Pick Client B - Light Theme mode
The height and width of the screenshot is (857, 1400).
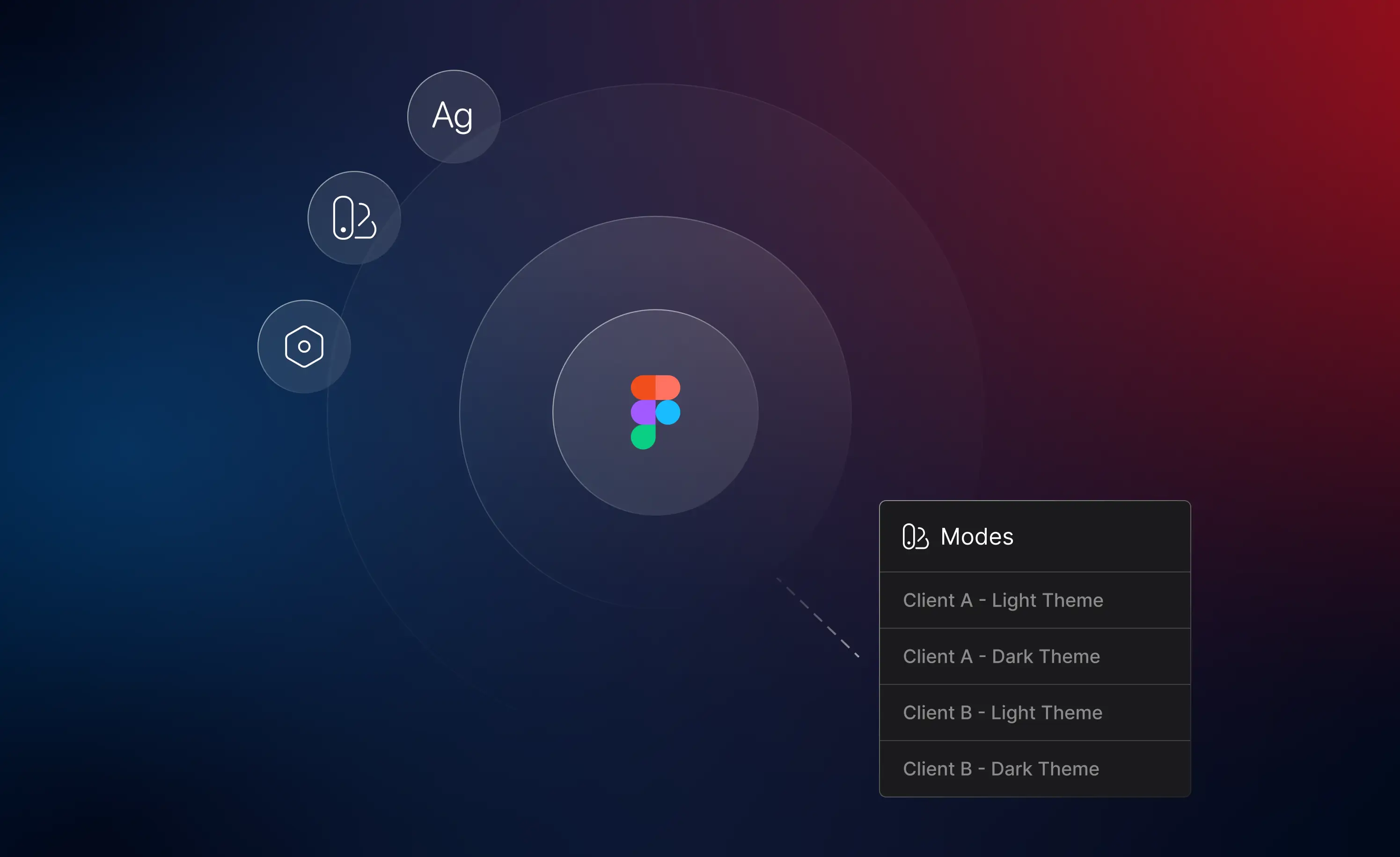pos(1034,713)
